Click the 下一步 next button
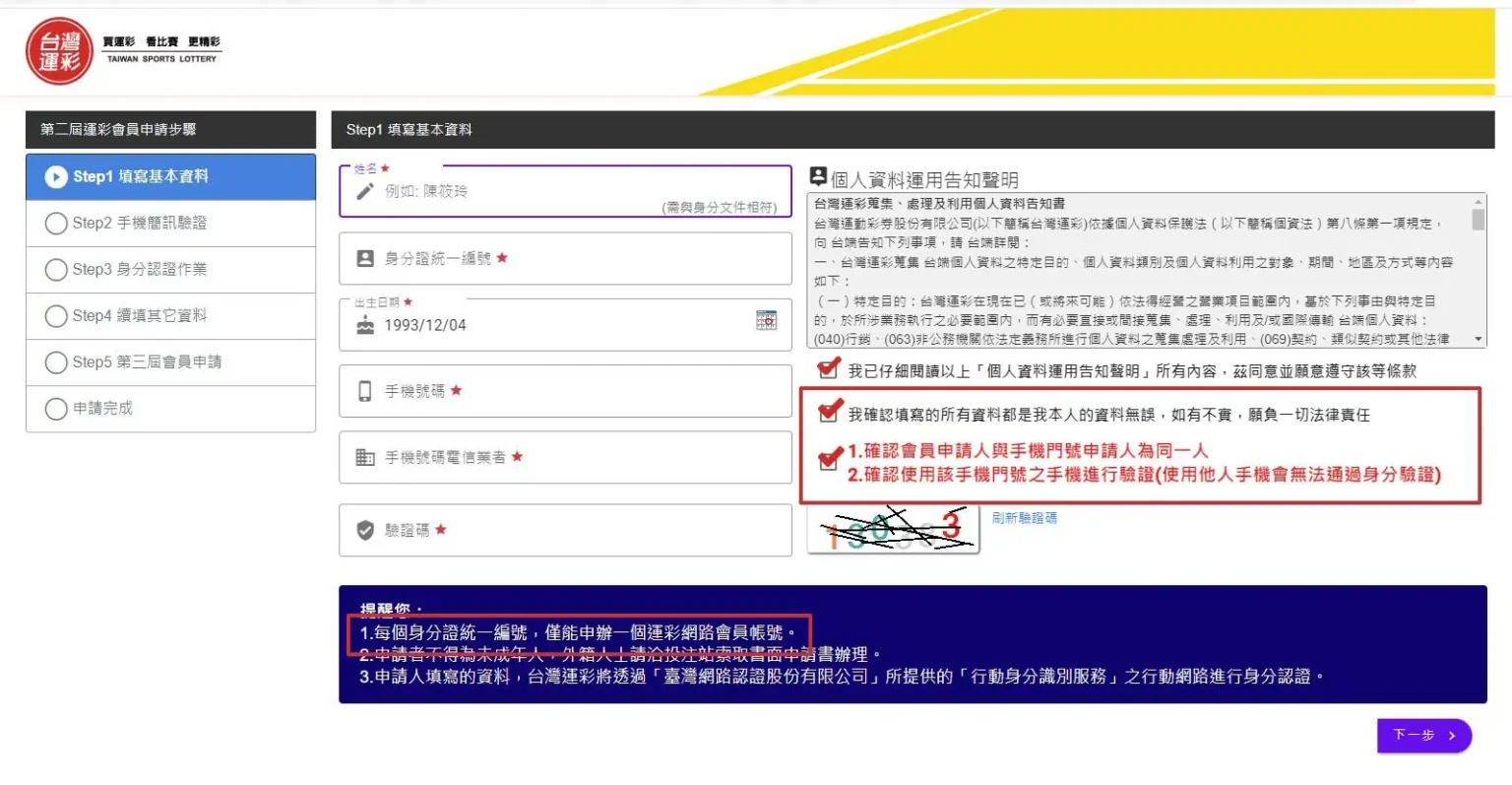Screen dimensions: 1512x785 pyautogui.click(x=1423, y=735)
